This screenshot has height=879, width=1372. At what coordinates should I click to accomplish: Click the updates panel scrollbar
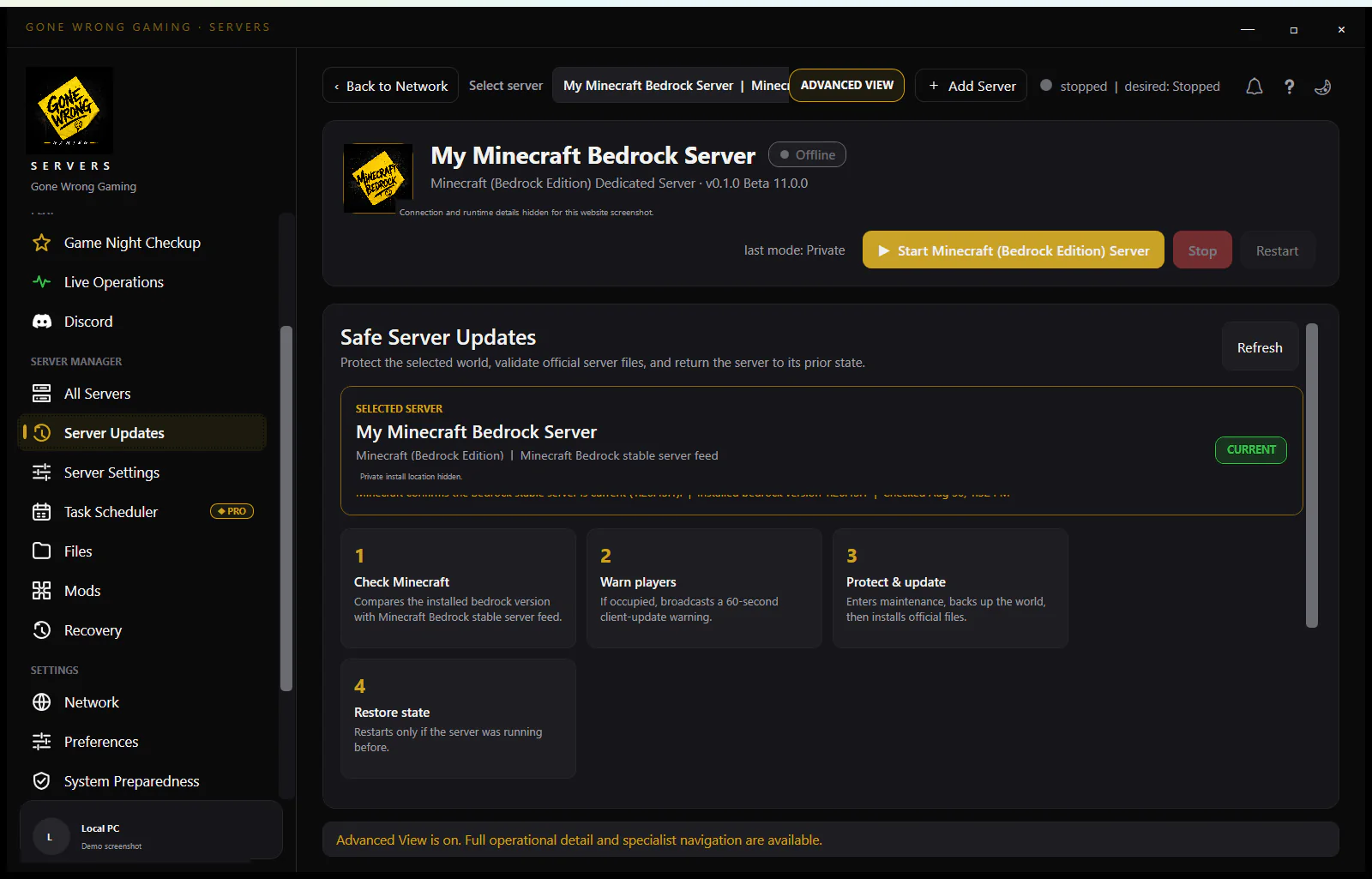click(1312, 476)
